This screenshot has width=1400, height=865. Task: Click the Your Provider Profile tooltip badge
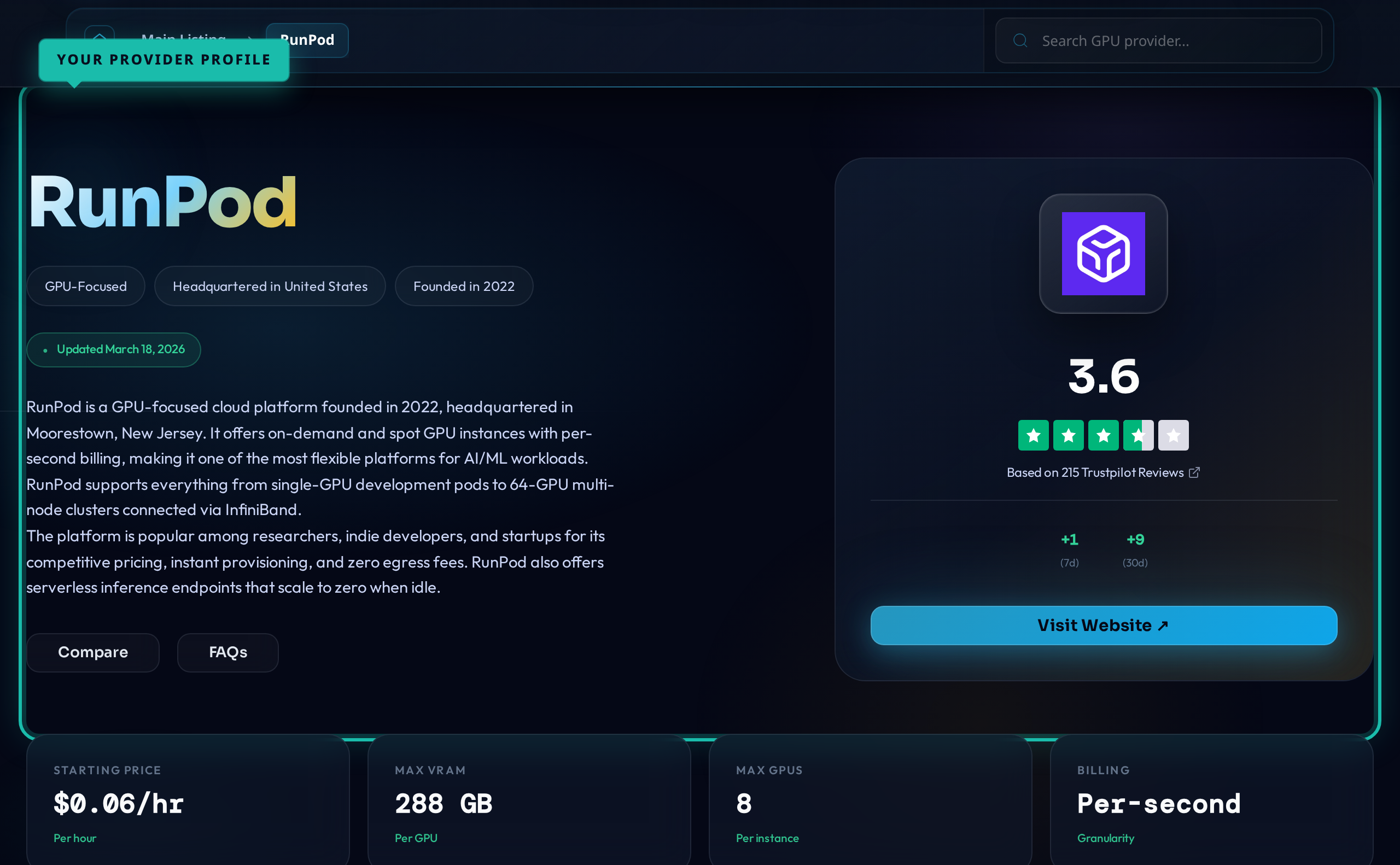[x=164, y=60]
